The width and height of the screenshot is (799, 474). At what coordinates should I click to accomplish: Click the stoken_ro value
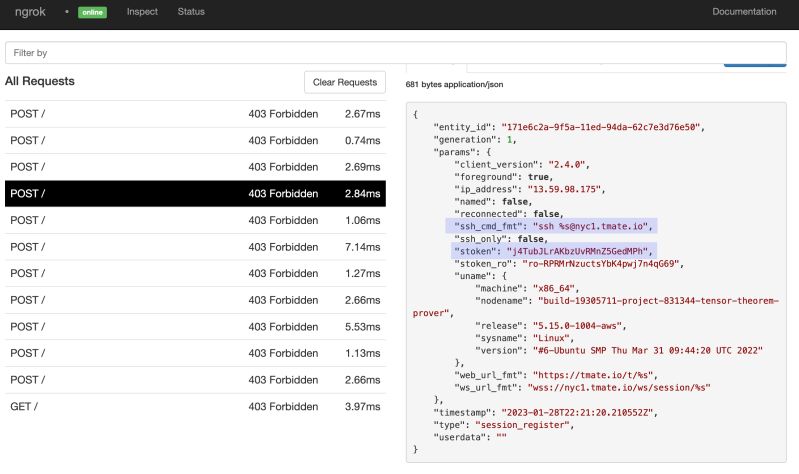click(601, 264)
